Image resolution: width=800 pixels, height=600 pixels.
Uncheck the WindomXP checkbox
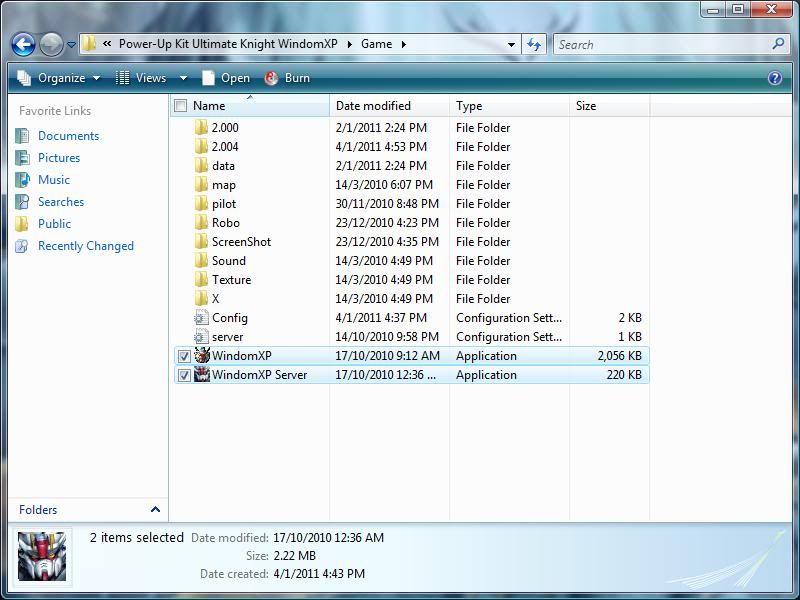click(184, 356)
